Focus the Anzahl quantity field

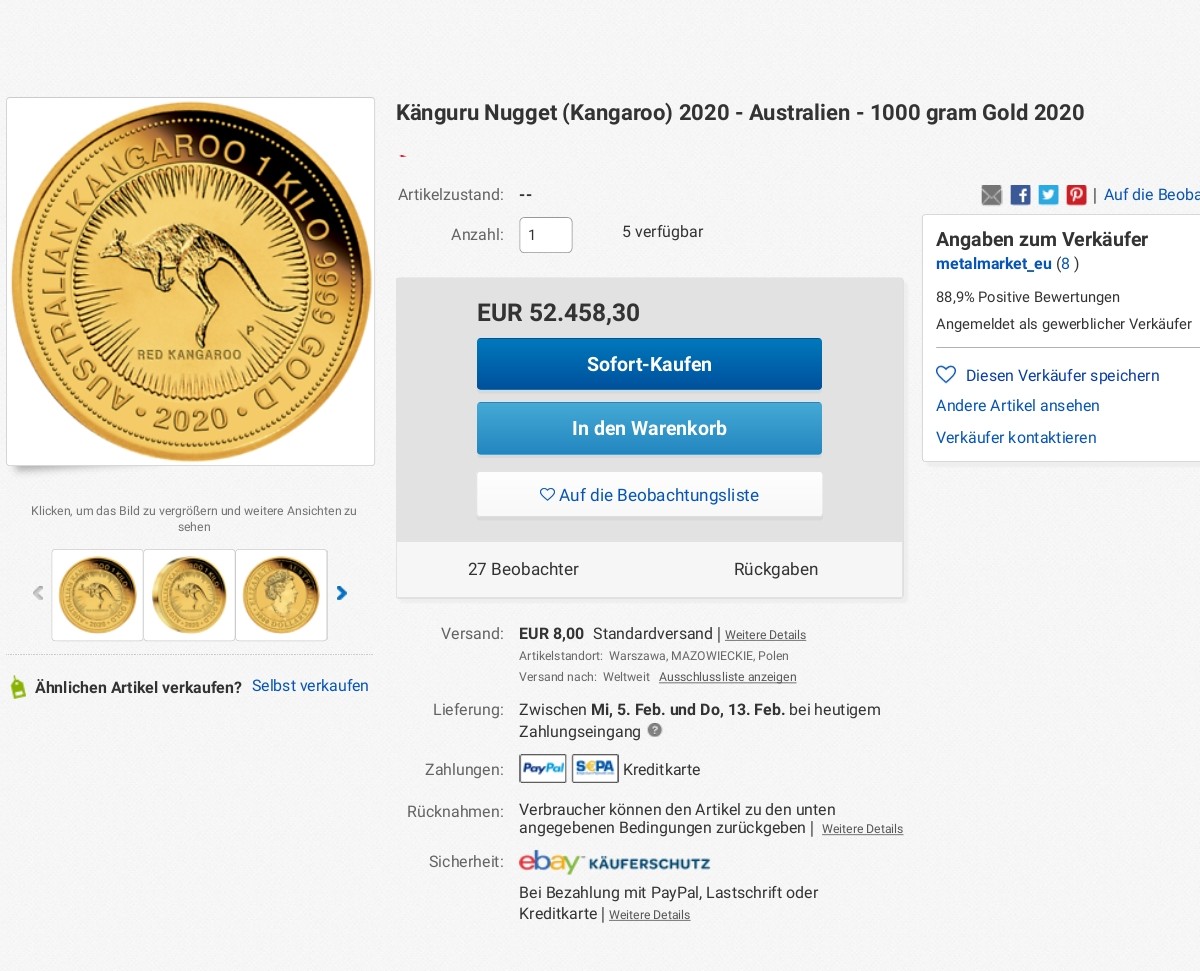coord(546,235)
